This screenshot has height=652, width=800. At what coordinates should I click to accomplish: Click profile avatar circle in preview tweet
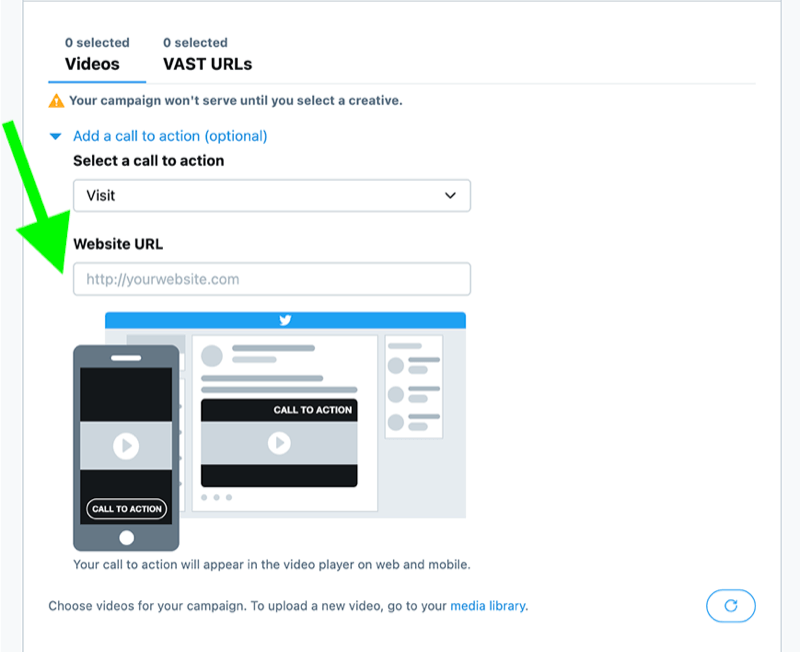212,356
